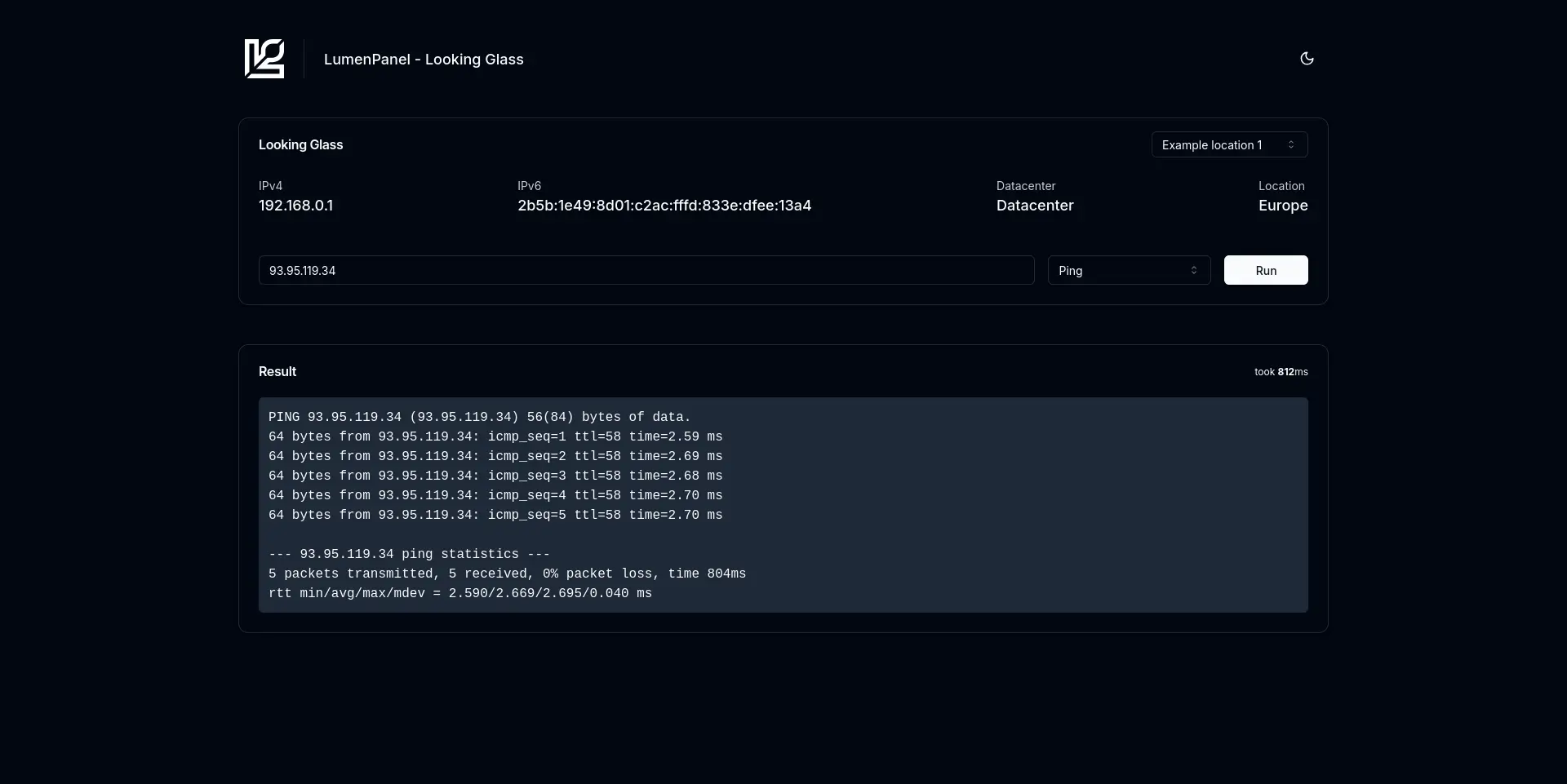Click the IPv6 address value
This screenshot has width=1567, height=784.
point(664,206)
